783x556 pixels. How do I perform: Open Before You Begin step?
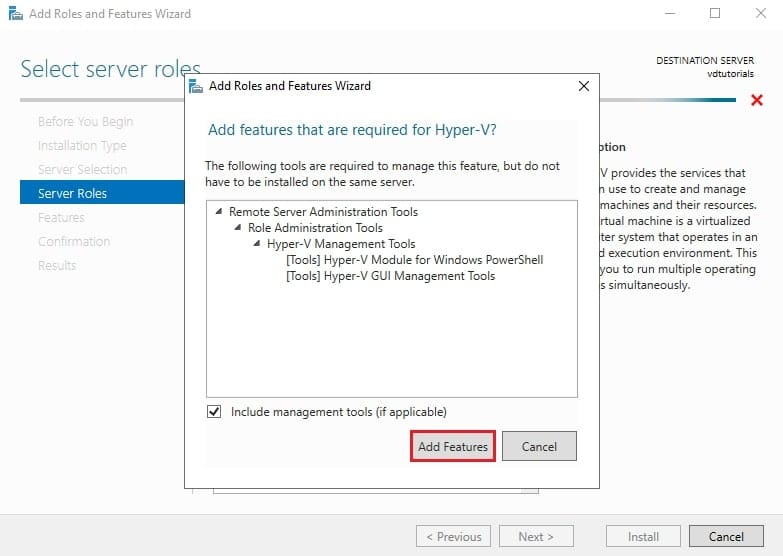85,121
